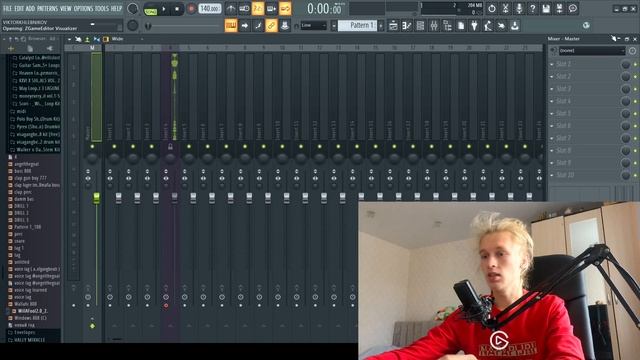Toggle the Master track mute LED

92,147
